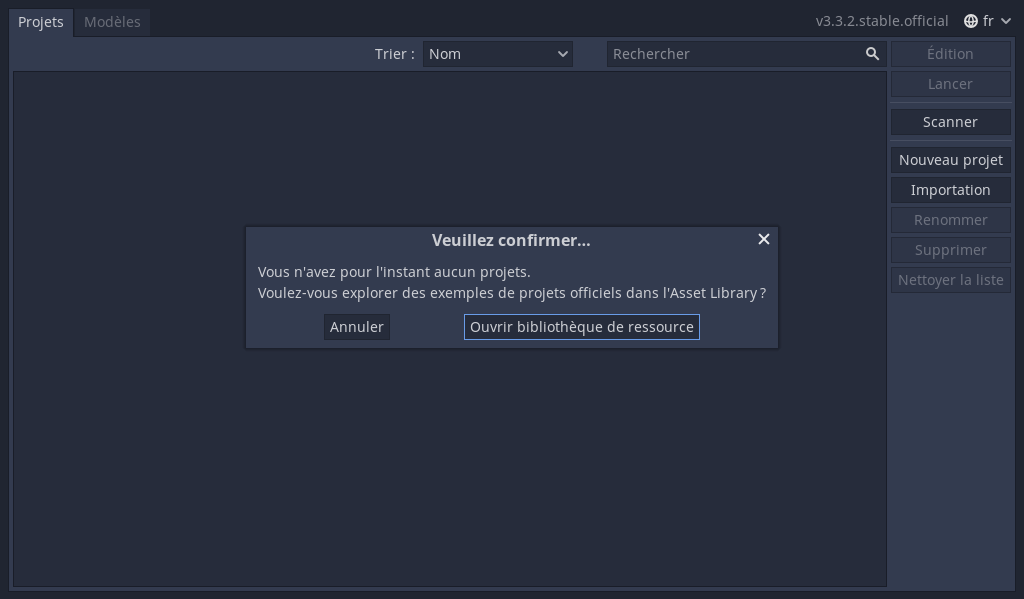This screenshot has height=599, width=1024.
Task: Click the Scanner button
Action: click(x=950, y=121)
